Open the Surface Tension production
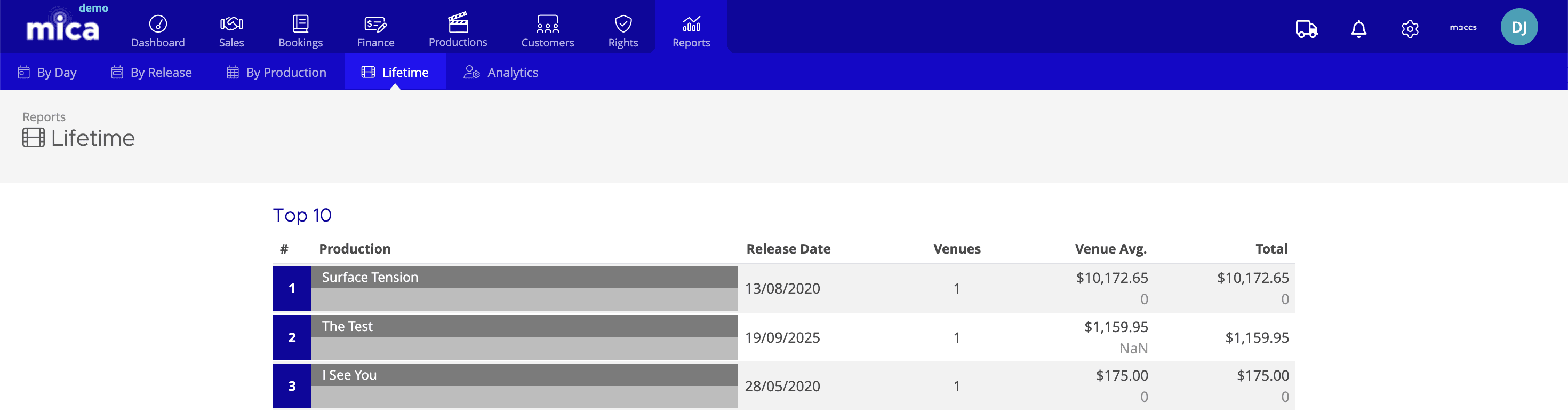Viewport: 1568px width, 410px height. tap(370, 277)
